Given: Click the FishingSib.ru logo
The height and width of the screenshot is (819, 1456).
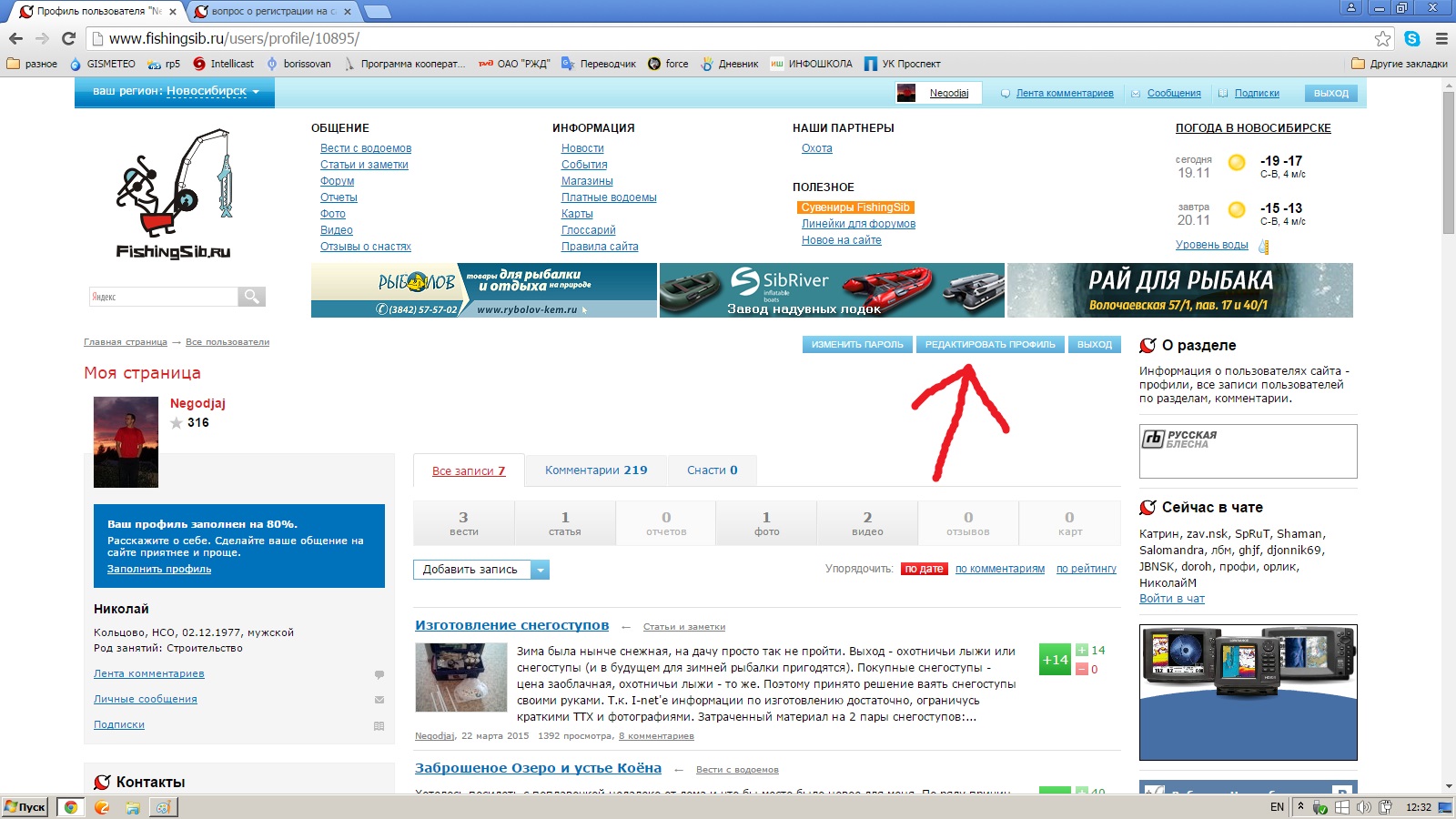Looking at the screenshot, I should tap(174, 196).
